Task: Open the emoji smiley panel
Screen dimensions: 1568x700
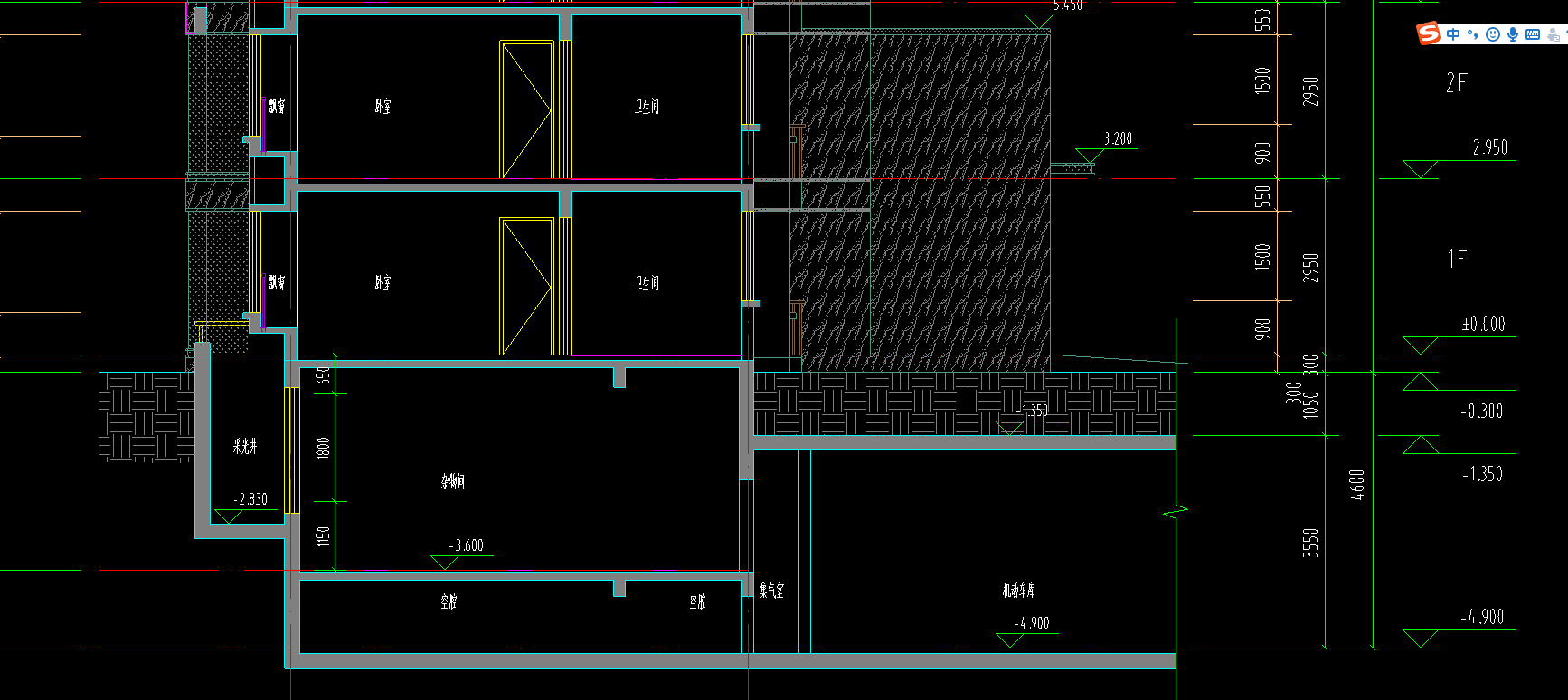Action: click(1493, 34)
